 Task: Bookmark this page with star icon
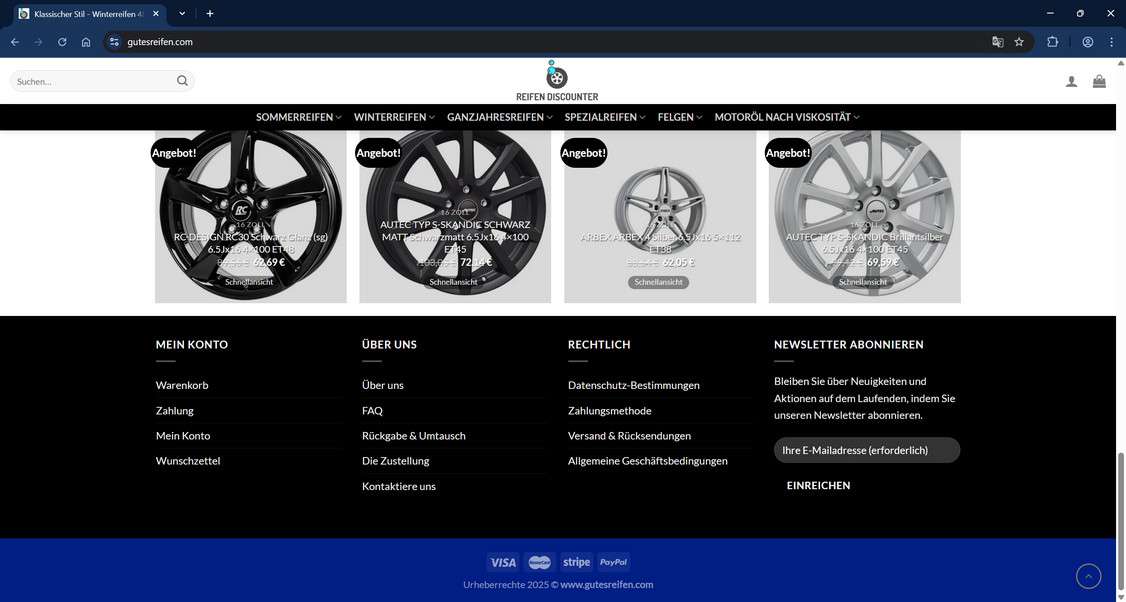point(1019,42)
